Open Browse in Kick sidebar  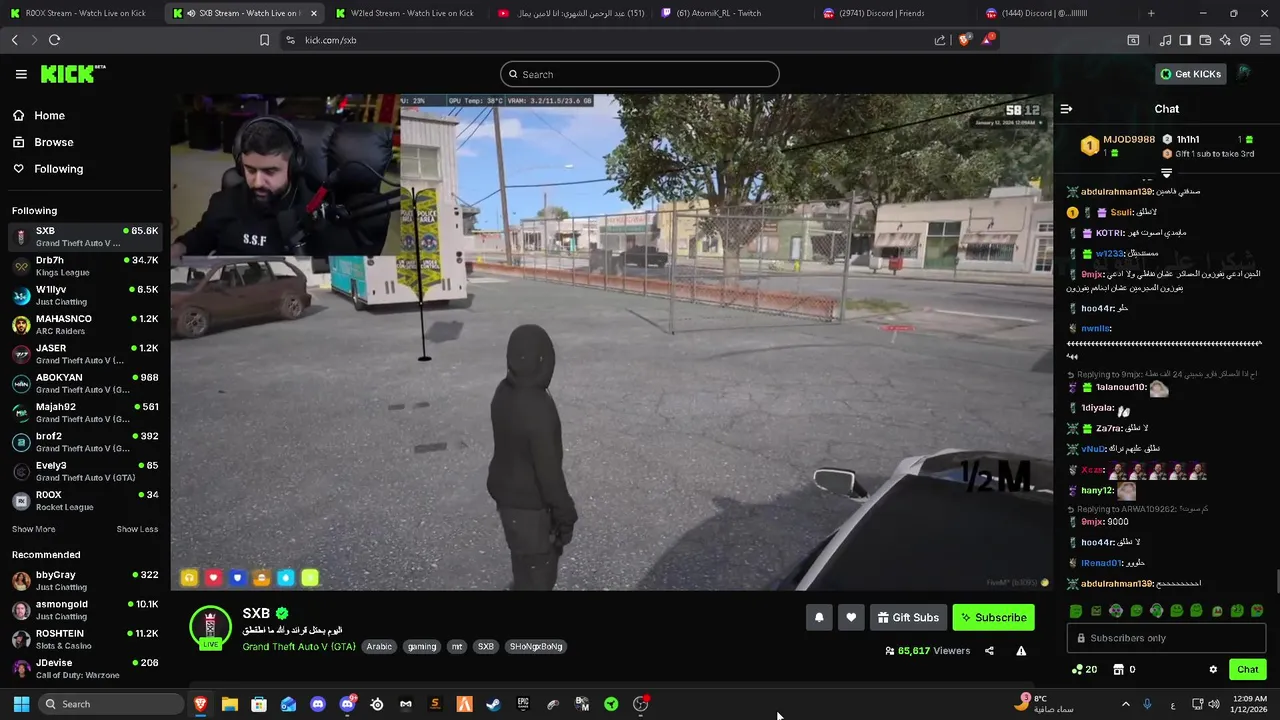coord(43,142)
